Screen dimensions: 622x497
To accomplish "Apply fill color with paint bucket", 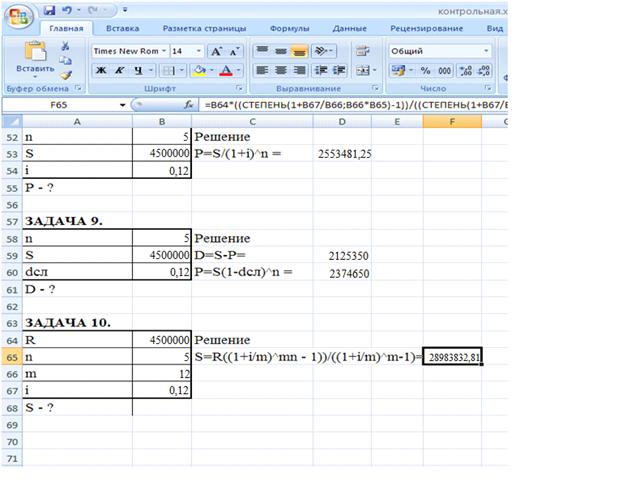I will click(199, 71).
